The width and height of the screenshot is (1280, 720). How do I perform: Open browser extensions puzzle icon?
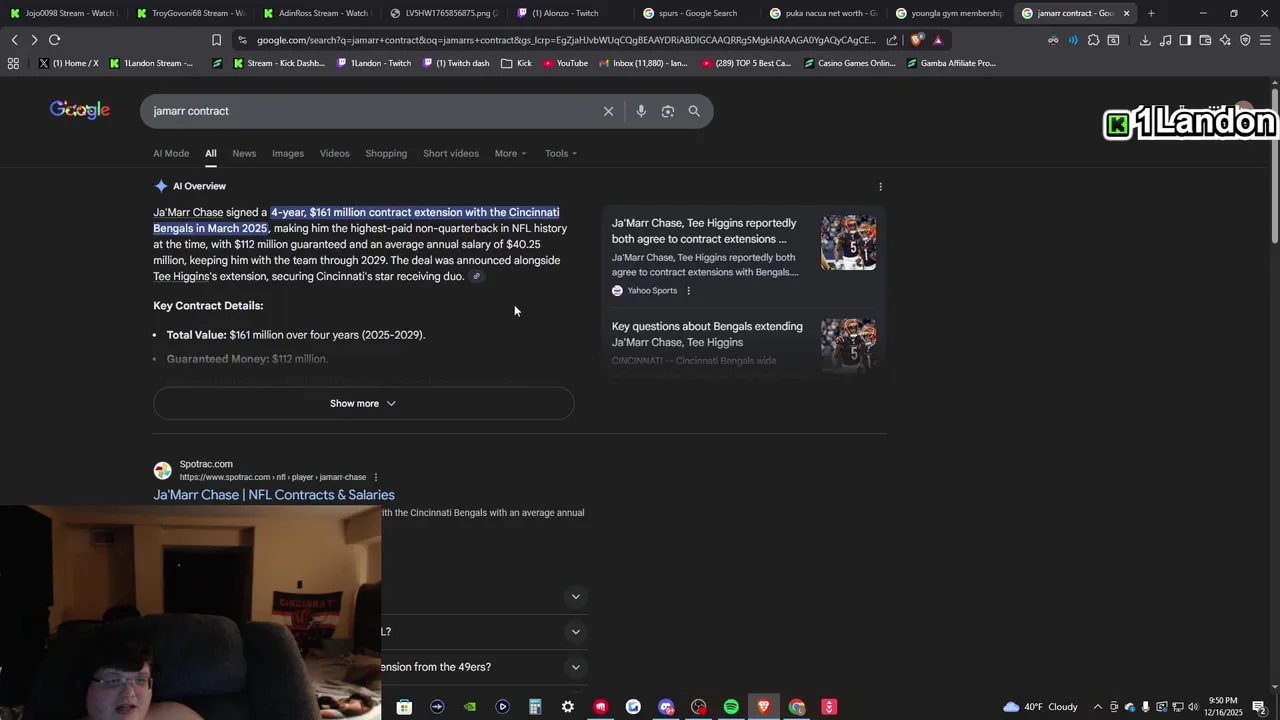tap(1093, 40)
